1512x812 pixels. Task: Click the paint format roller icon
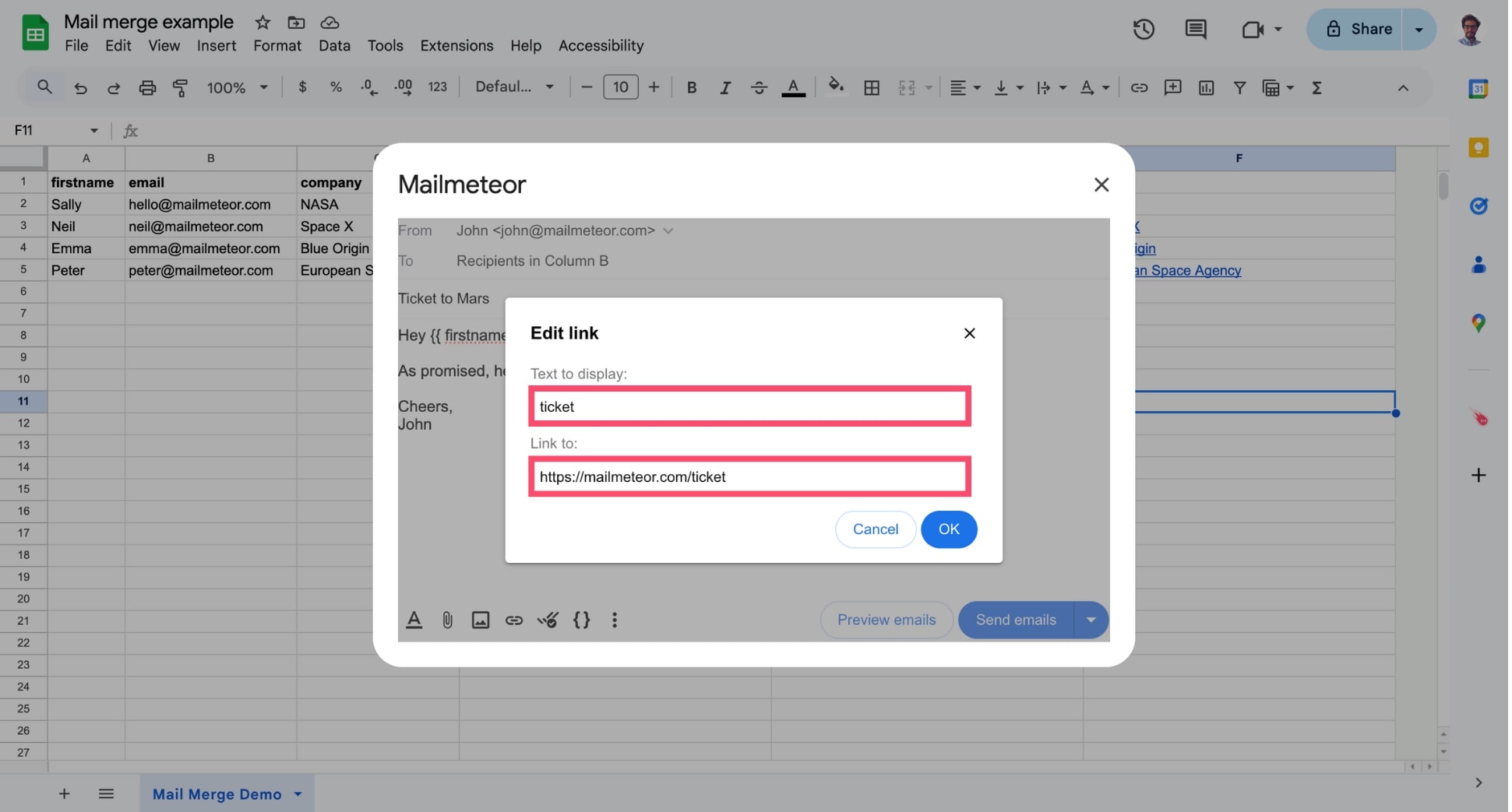click(180, 88)
